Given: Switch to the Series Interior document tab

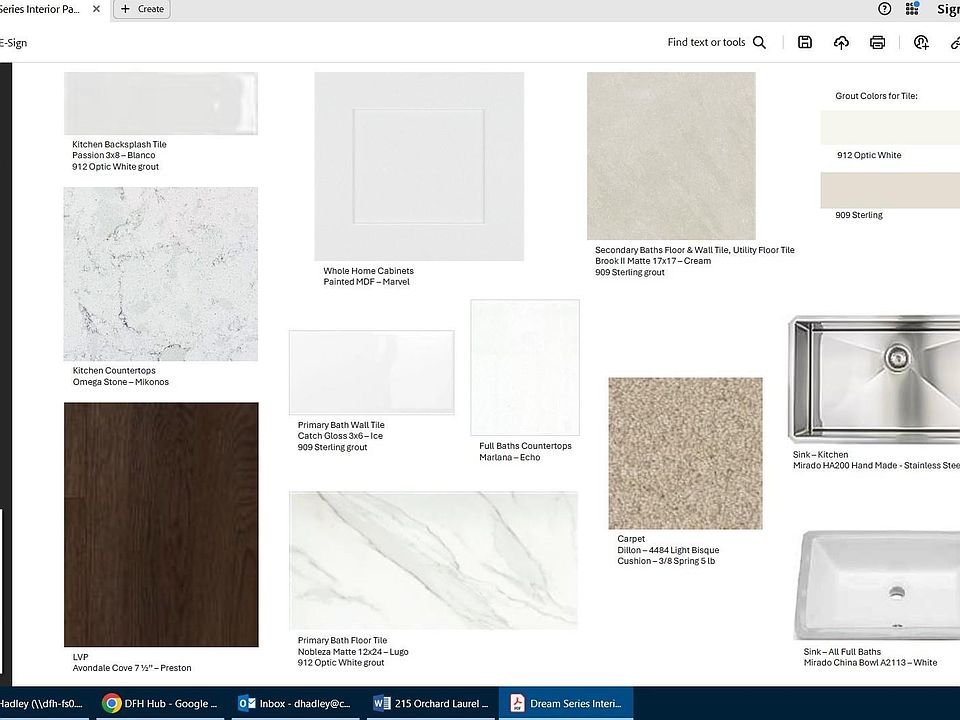Looking at the screenshot, I should 40,9.
